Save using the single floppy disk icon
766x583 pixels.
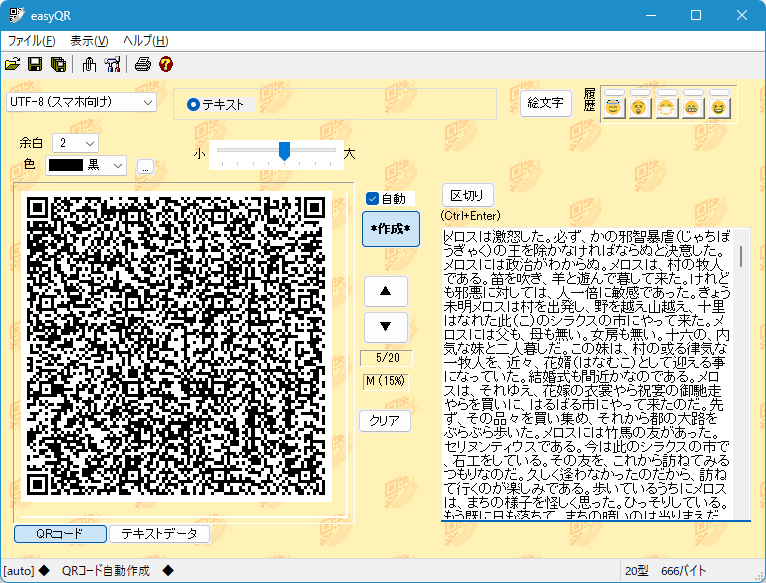click(35, 64)
